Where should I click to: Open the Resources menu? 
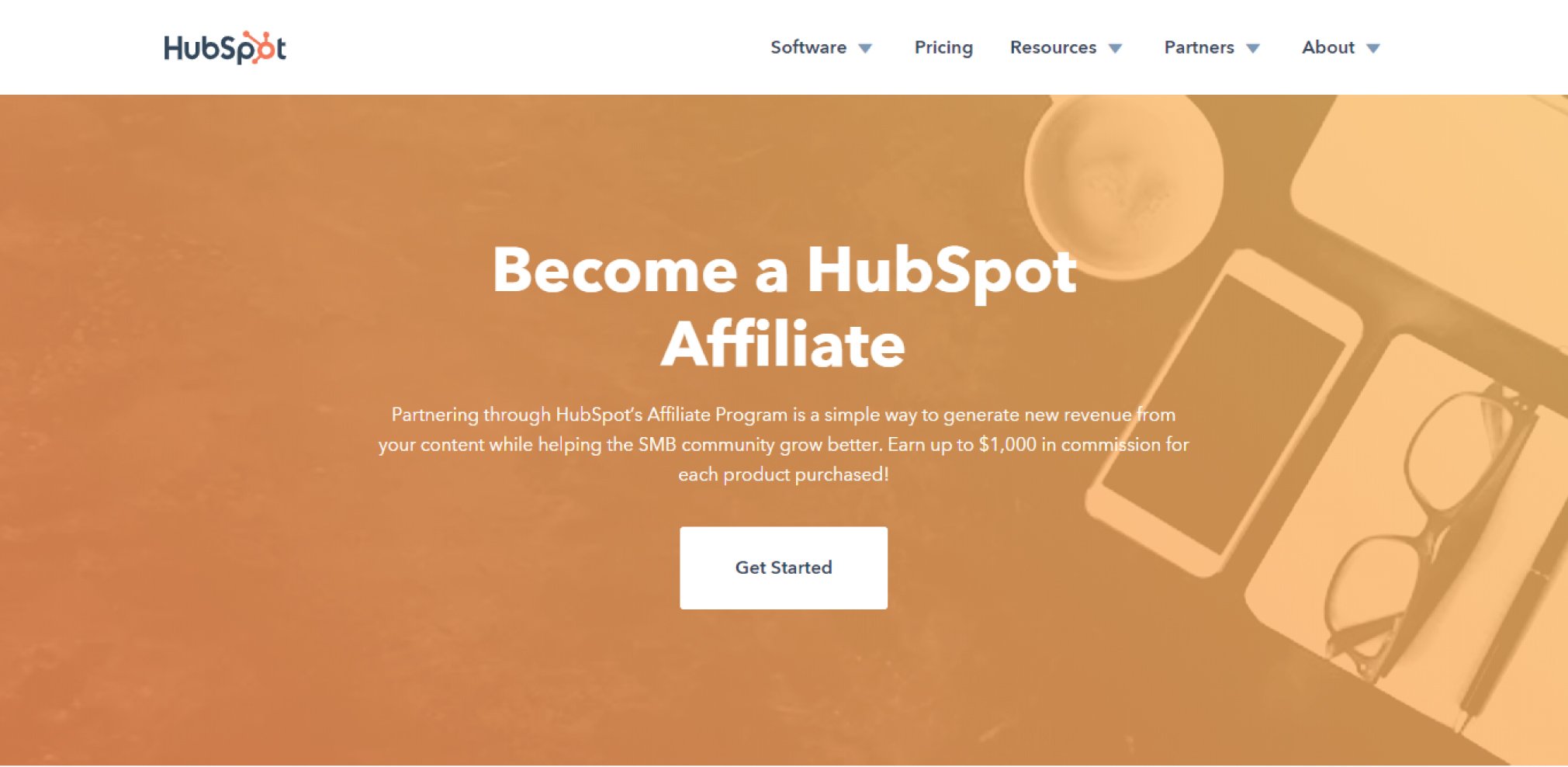pyautogui.click(x=1053, y=47)
